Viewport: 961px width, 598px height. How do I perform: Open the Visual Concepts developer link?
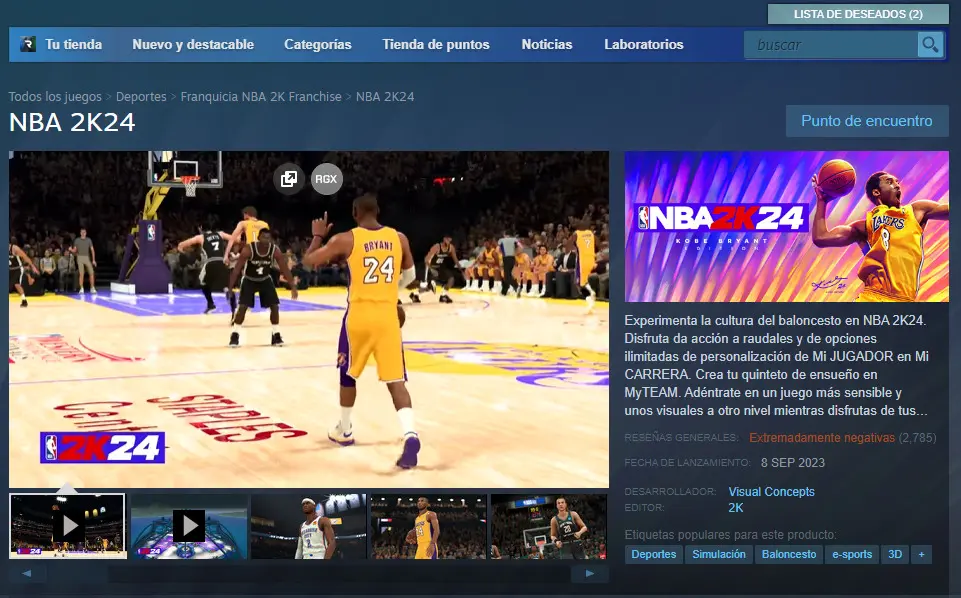(772, 492)
